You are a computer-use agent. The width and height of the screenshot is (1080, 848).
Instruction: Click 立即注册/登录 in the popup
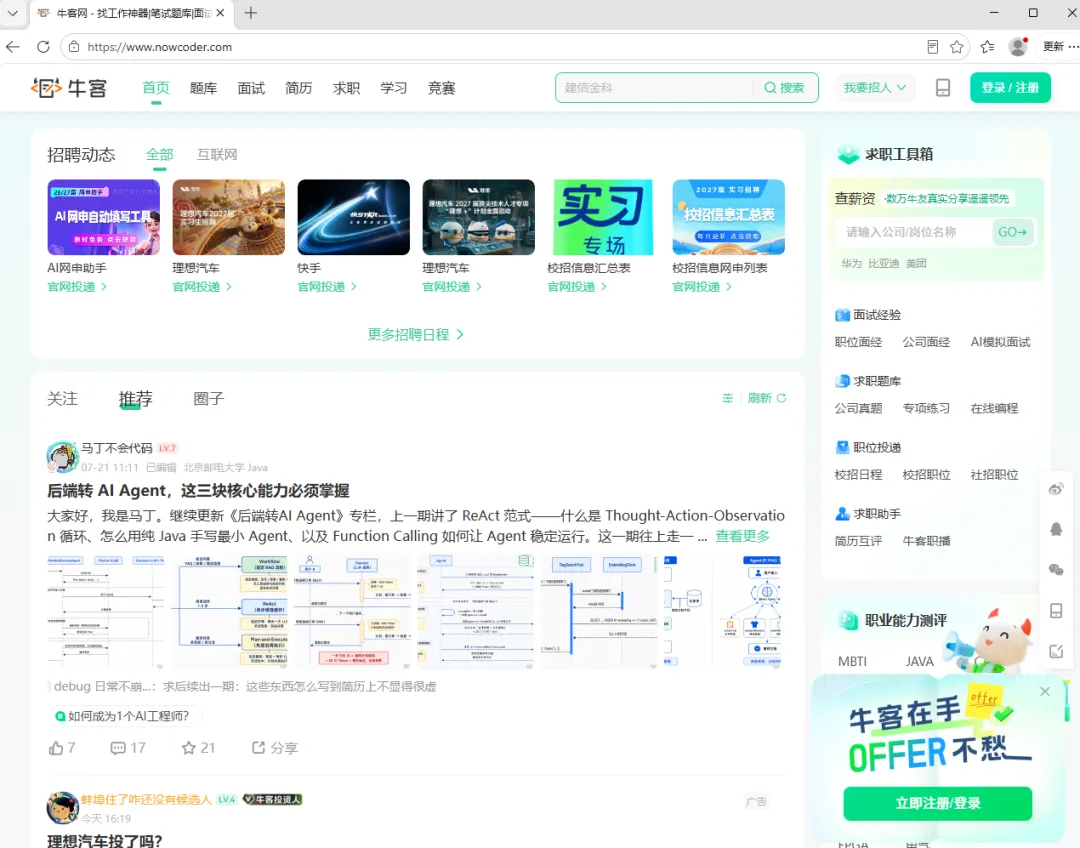(937, 803)
